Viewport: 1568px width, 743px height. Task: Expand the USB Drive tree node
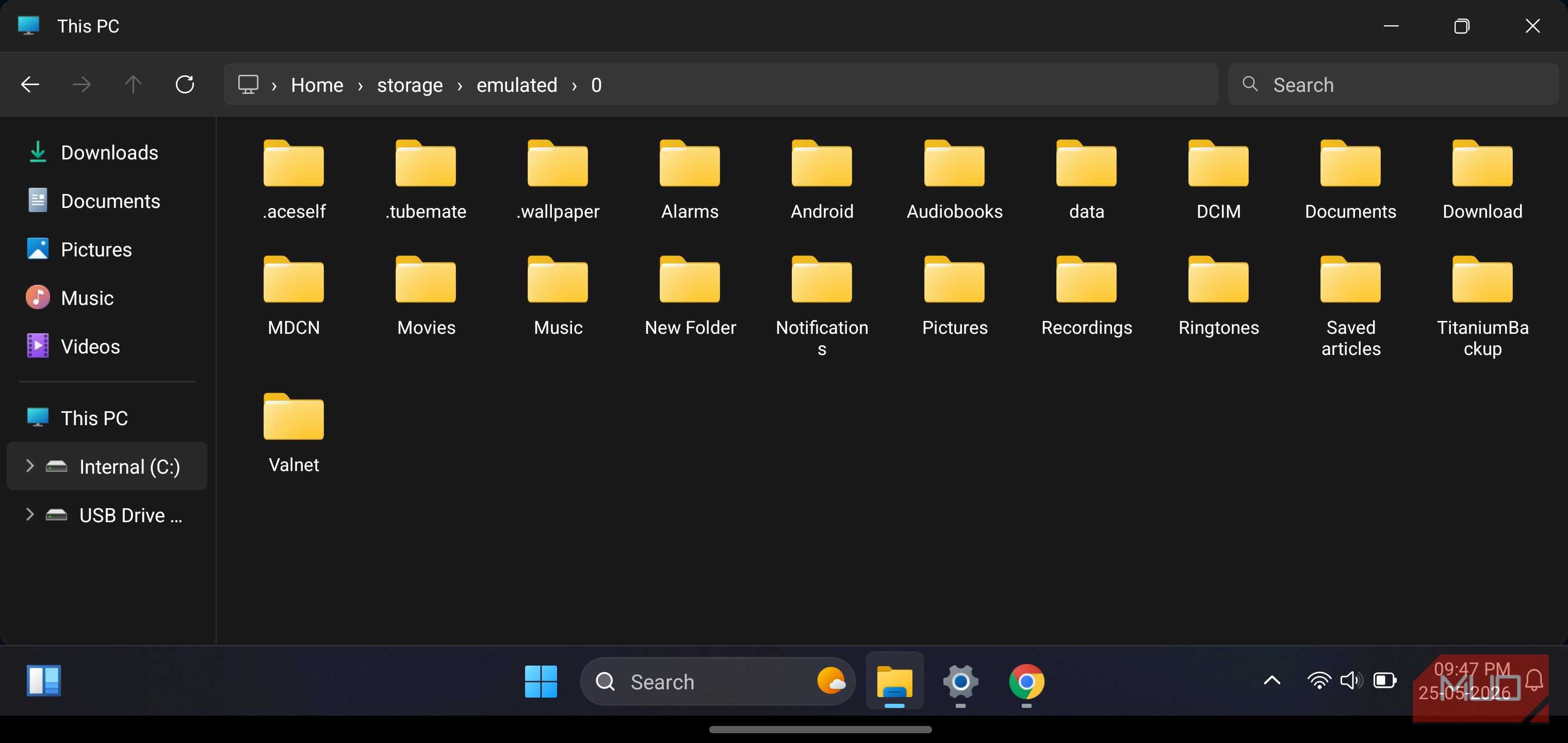(29, 514)
